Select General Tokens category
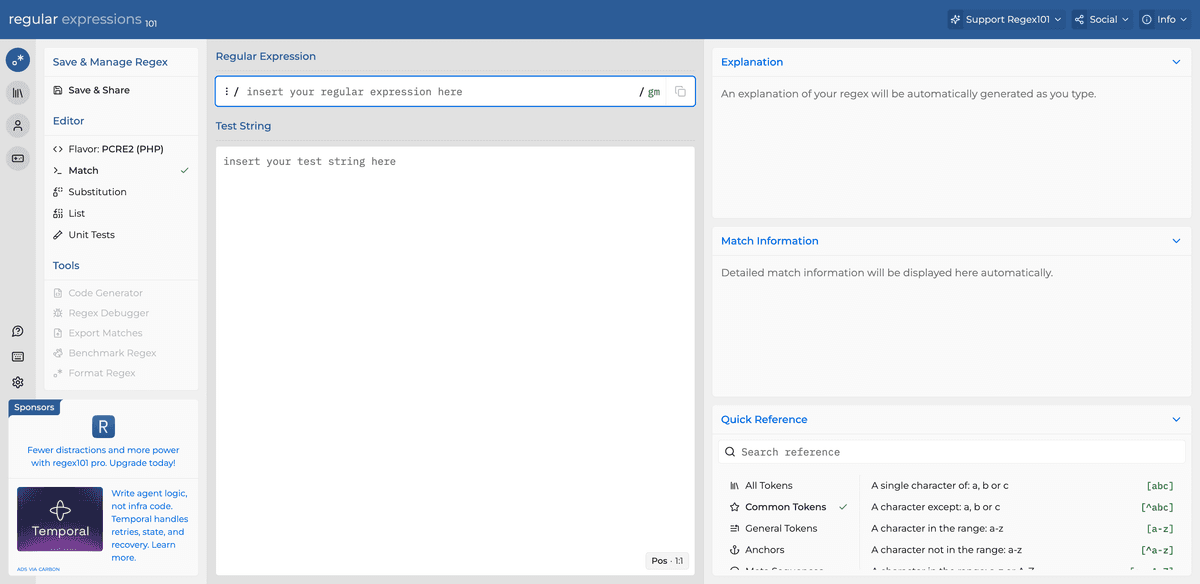The image size is (1200, 584). coord(788,529)
